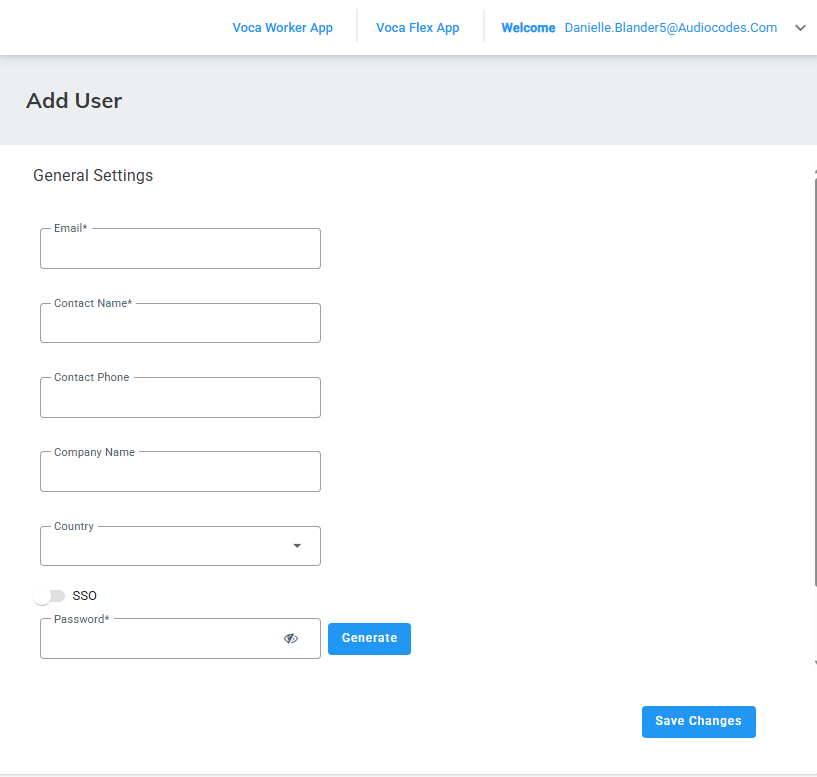Select the Contact Phone text box
817x777 pixels.
coord(180,398)
